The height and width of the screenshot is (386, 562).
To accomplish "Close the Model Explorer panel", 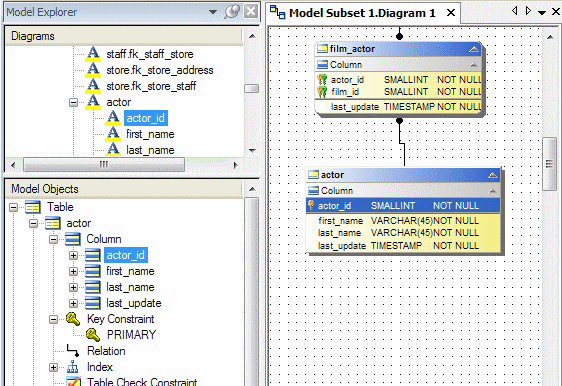I will (251, 11).
